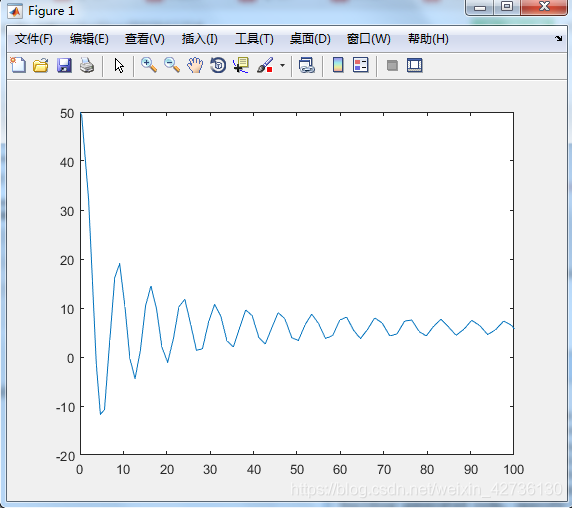Open the 帮助(H) menu

click(x=428, y=39)
